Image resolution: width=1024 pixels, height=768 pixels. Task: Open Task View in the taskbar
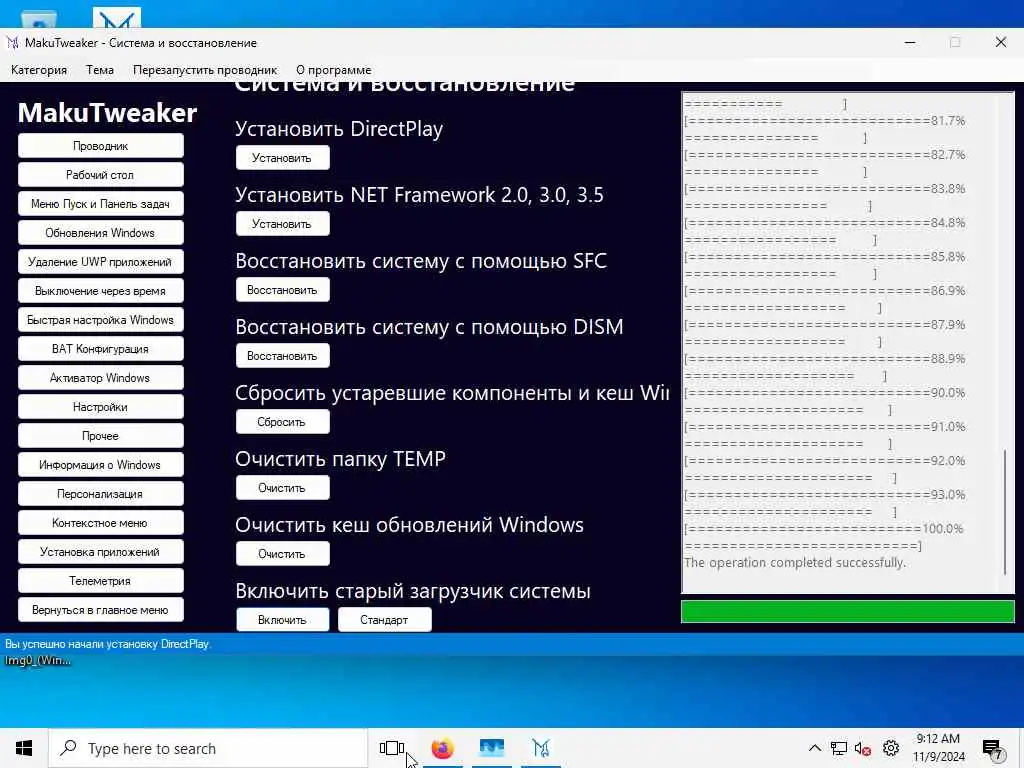(x=392, y=748)
